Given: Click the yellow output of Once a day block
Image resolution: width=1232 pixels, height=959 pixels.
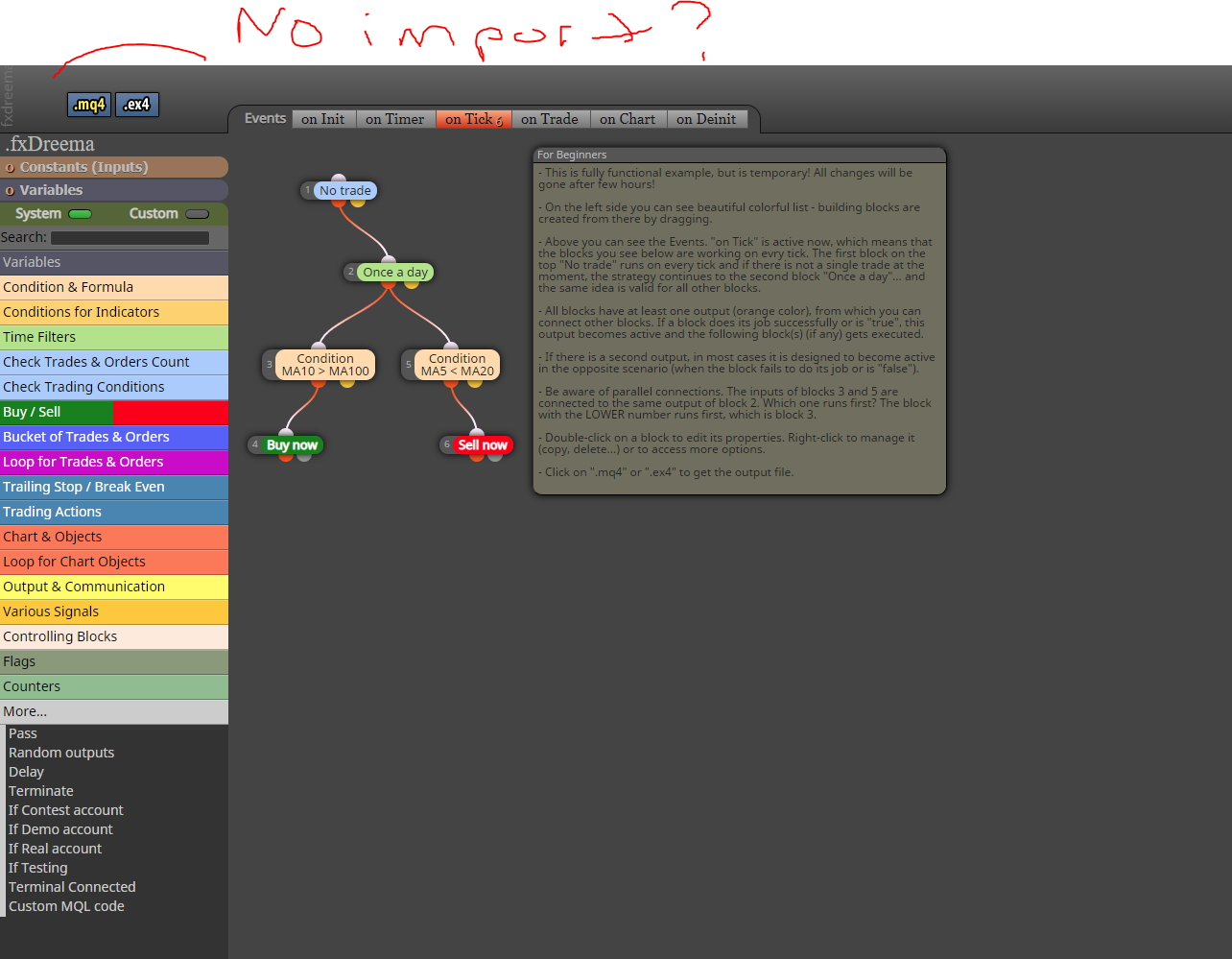Looking at the screenshot, I should [x=412, y=283].
